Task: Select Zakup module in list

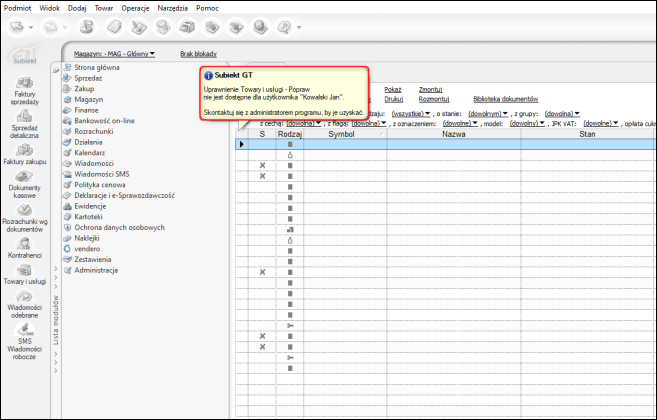Action: [x=84, y=89]
